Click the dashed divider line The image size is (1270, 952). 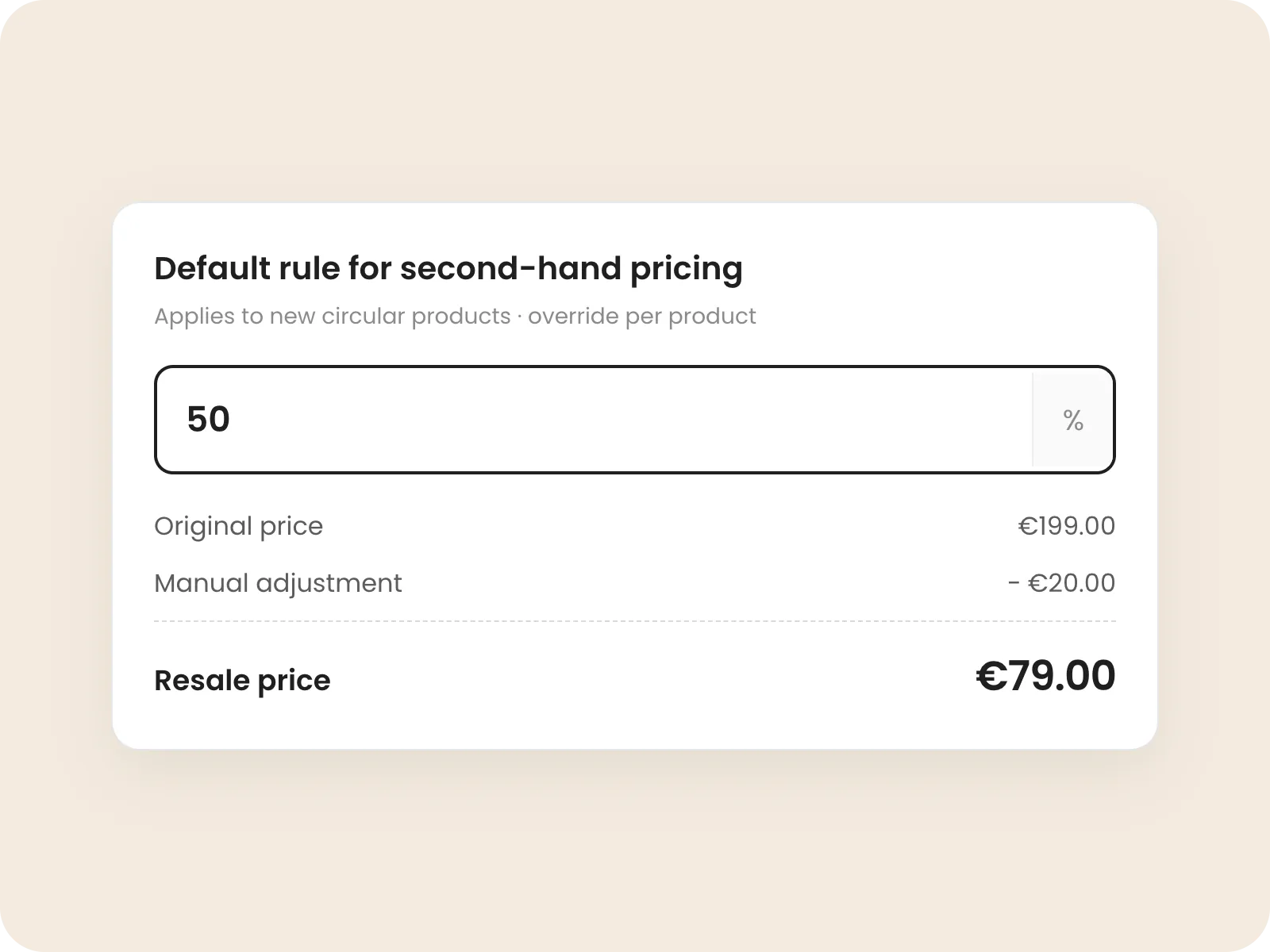(635, 621)
